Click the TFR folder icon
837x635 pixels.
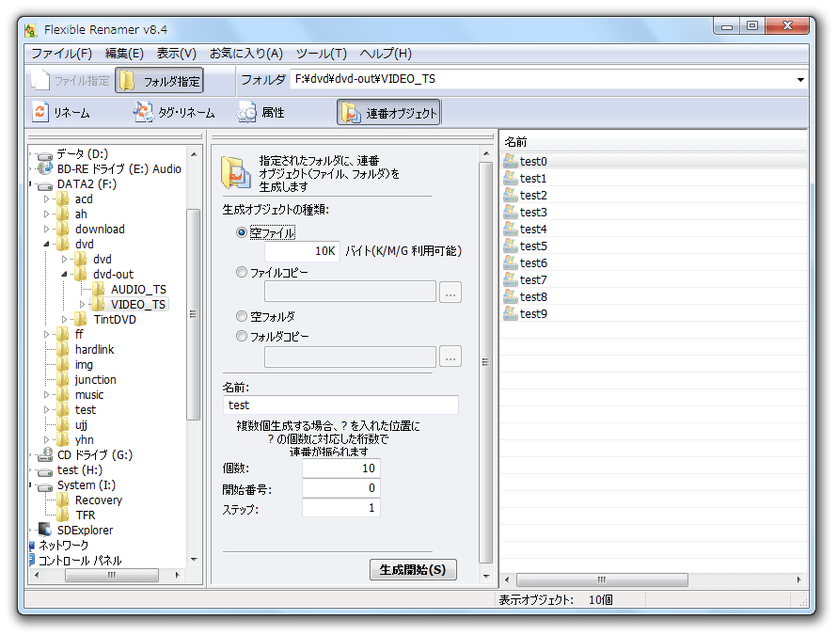(63, 515)
